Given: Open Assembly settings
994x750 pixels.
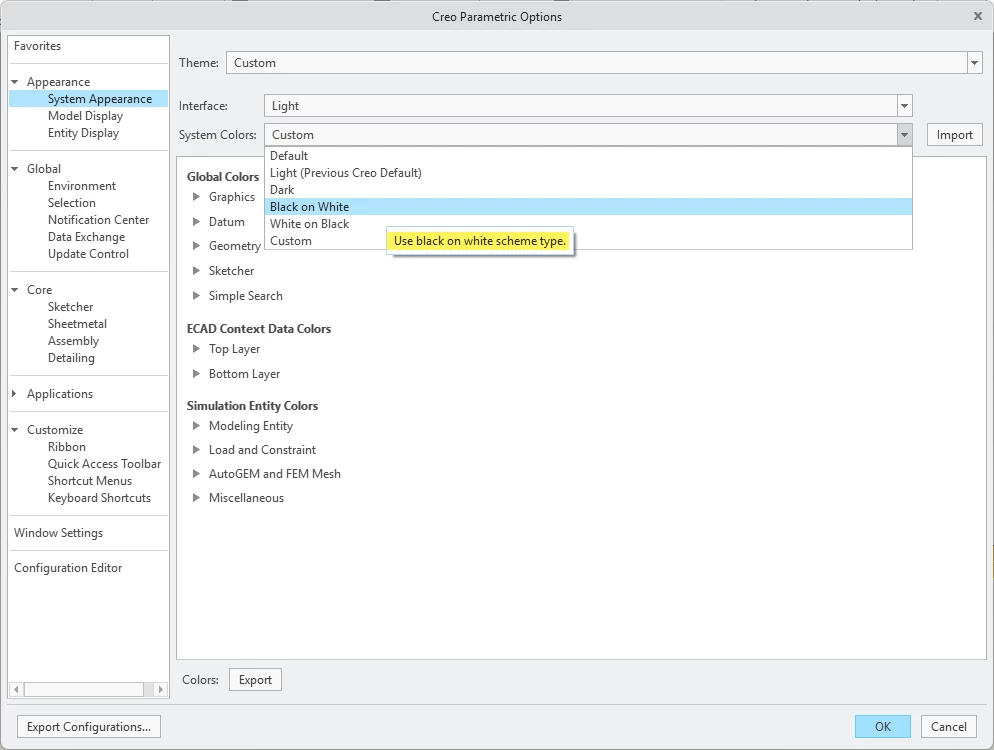Looking at the screenshot, I should coord(74,341).
